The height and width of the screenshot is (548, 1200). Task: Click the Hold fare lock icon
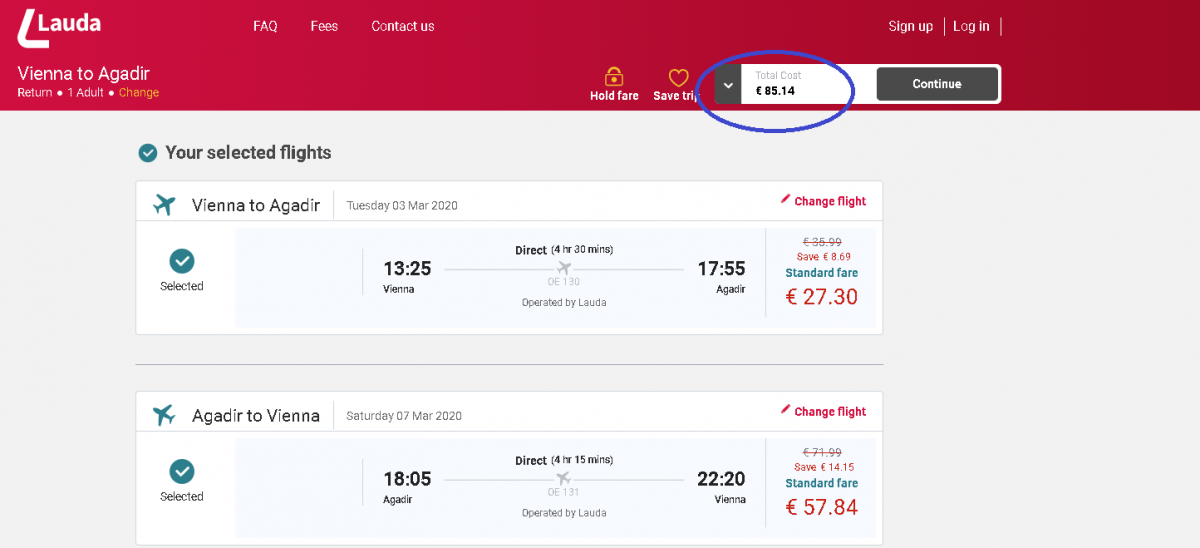(614, 77)
